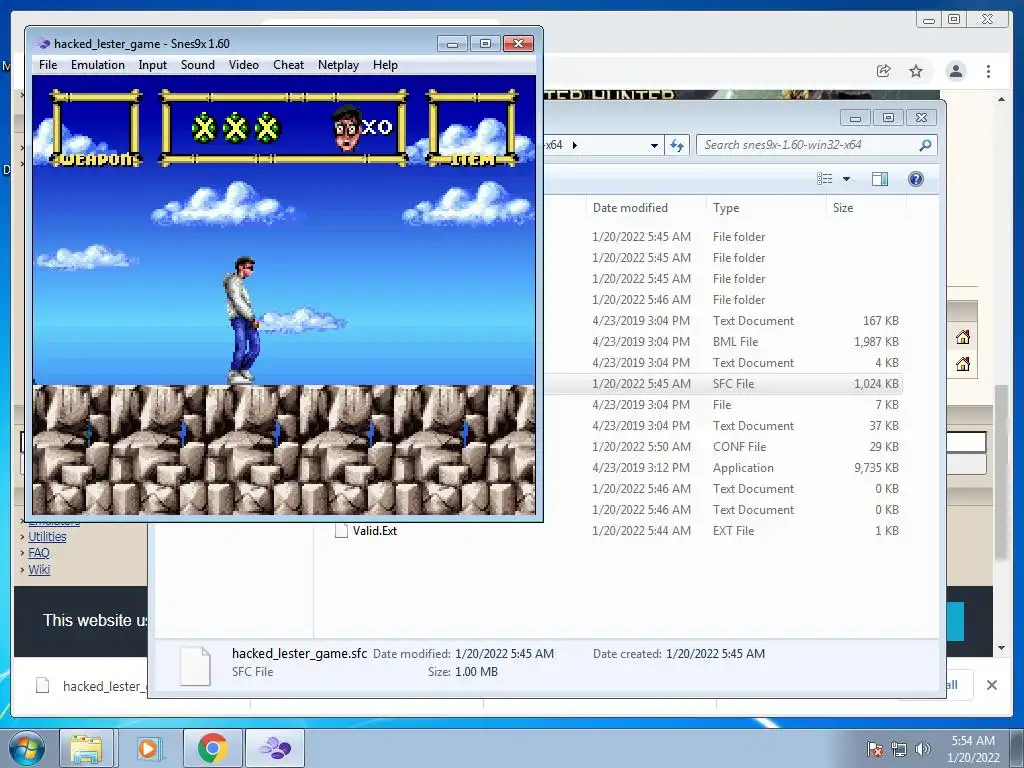Bookmark the page with the star icon
Image resolution: width=1024 pixels, height=768 pixels.
click(916, 71)
